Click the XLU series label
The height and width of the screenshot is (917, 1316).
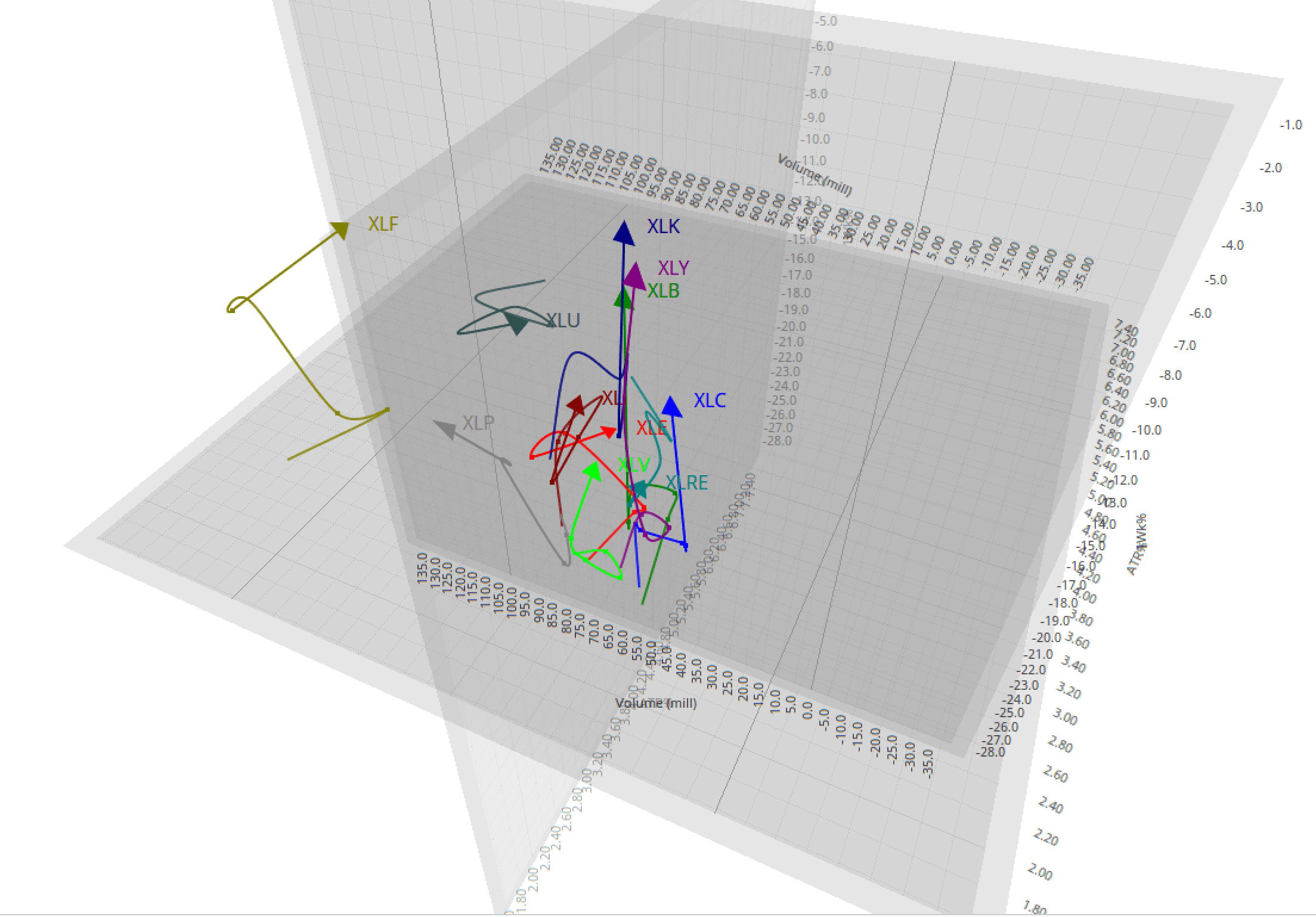click(x=563, y=321)
